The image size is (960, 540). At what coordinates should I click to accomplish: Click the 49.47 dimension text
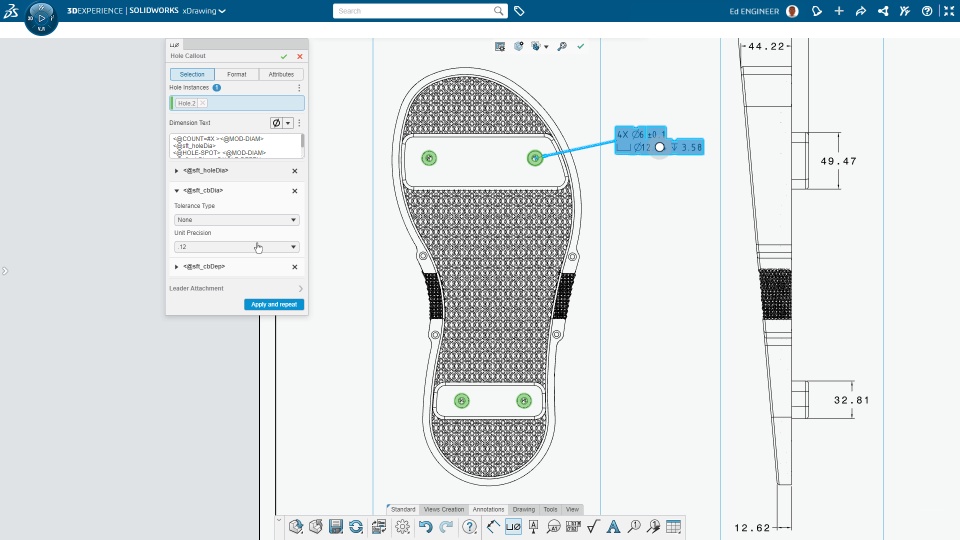[838, 161]
